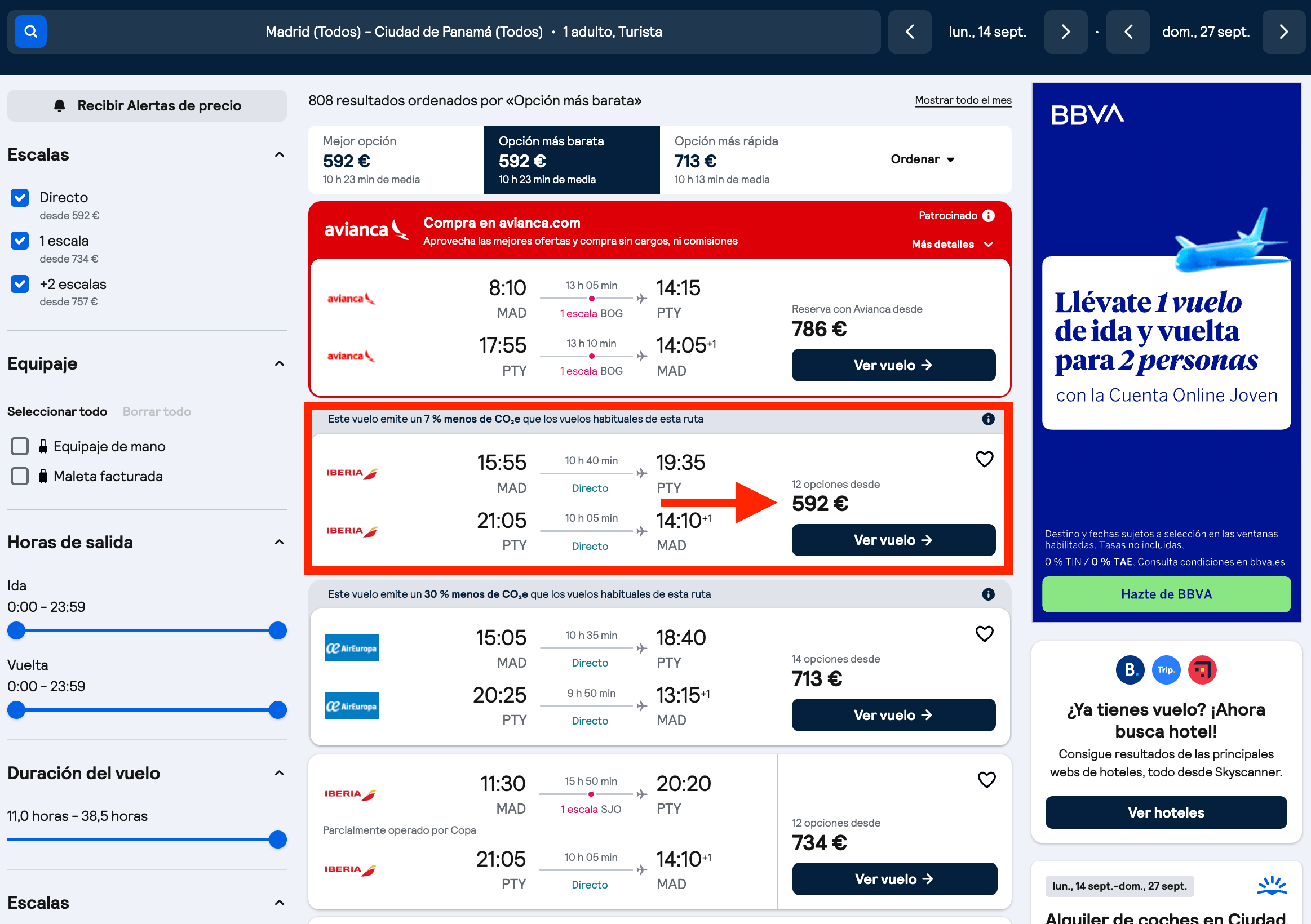Go to next departure date after 14 sept.
The width and height of the screenshot is (1311, 924).
click(1065, 32)
